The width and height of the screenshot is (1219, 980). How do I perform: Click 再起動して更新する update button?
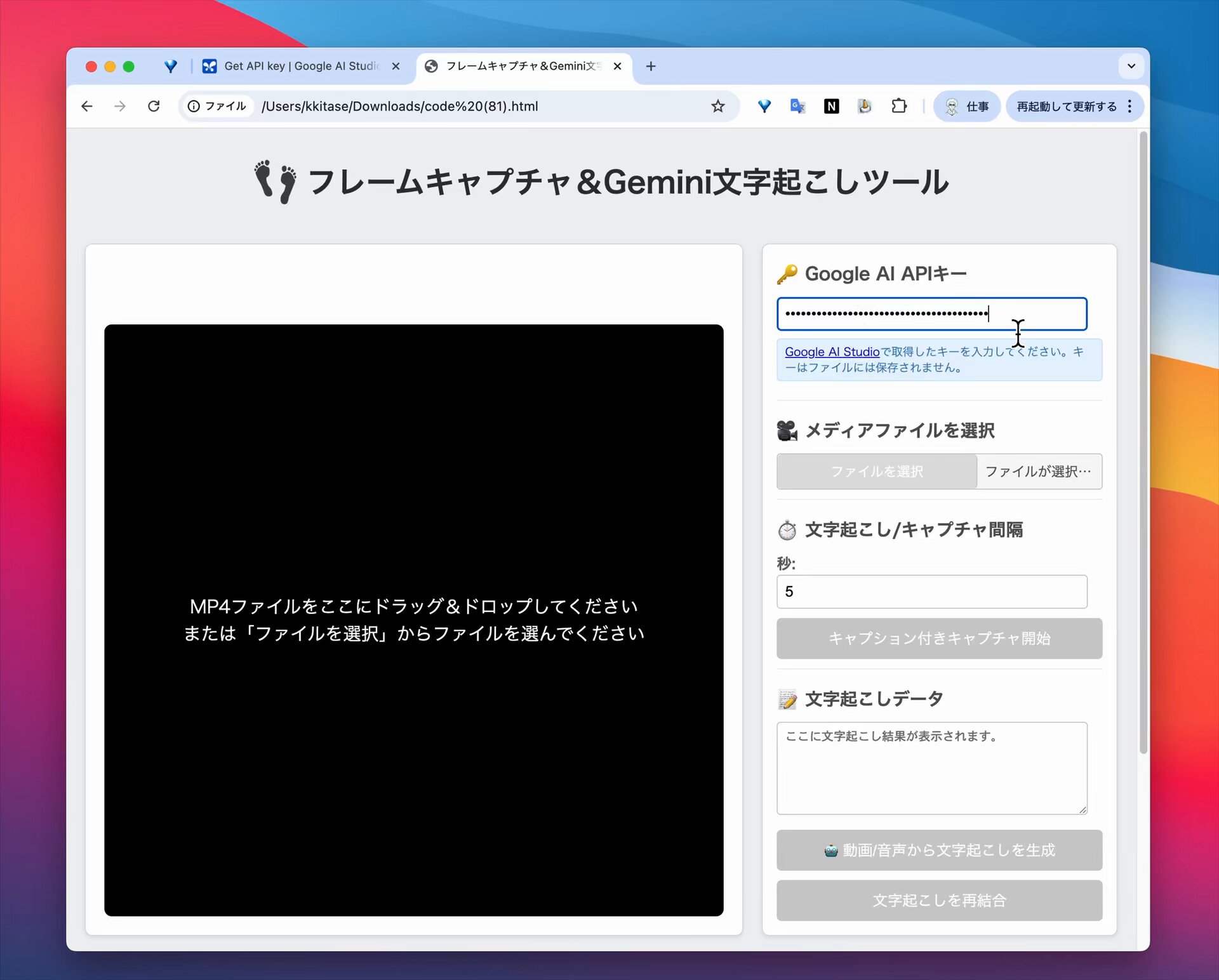[1067, 106]
